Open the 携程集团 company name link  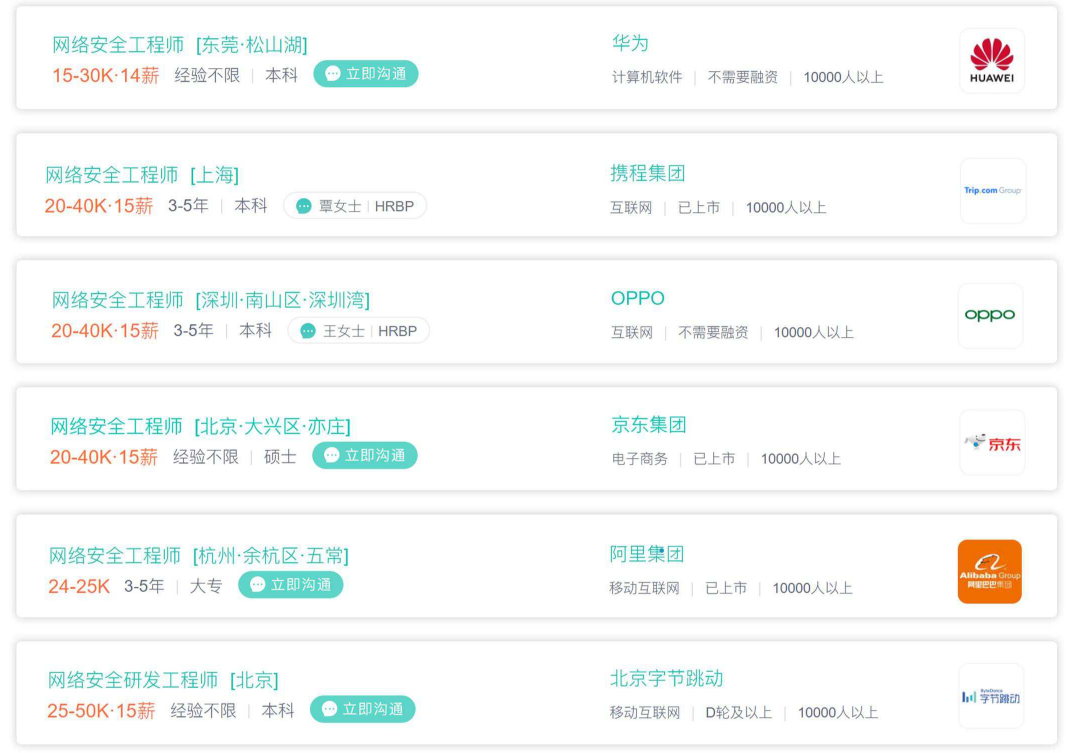click(647, 173)
